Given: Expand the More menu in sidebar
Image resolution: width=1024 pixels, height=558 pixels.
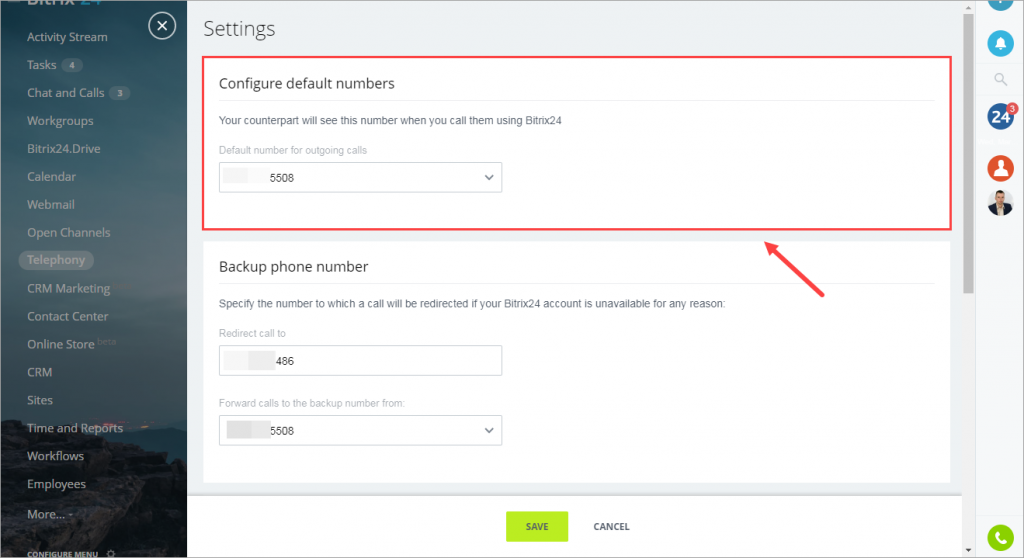Looking at the screenshot, I should coord(50,514).
